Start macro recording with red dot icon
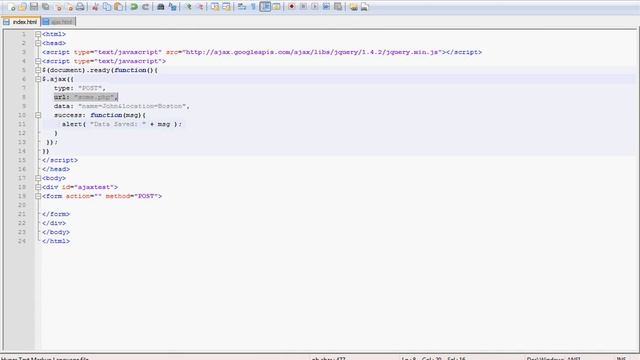 [x=291, y=7]
